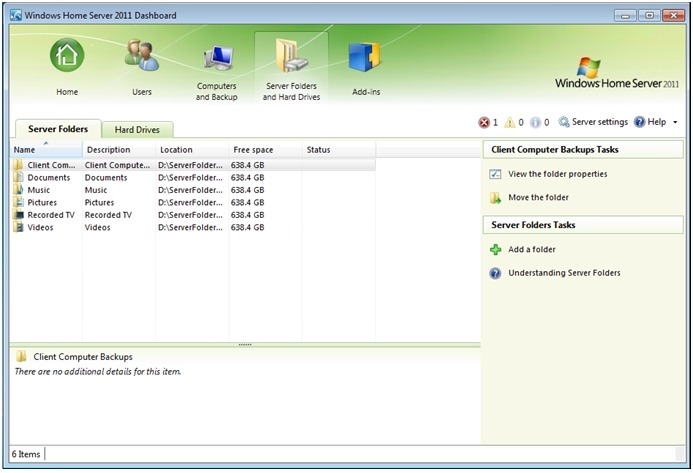The image size is (693, 473).
Task: Click the Add a folder plus icon
Action: click(x=495, y=250)
